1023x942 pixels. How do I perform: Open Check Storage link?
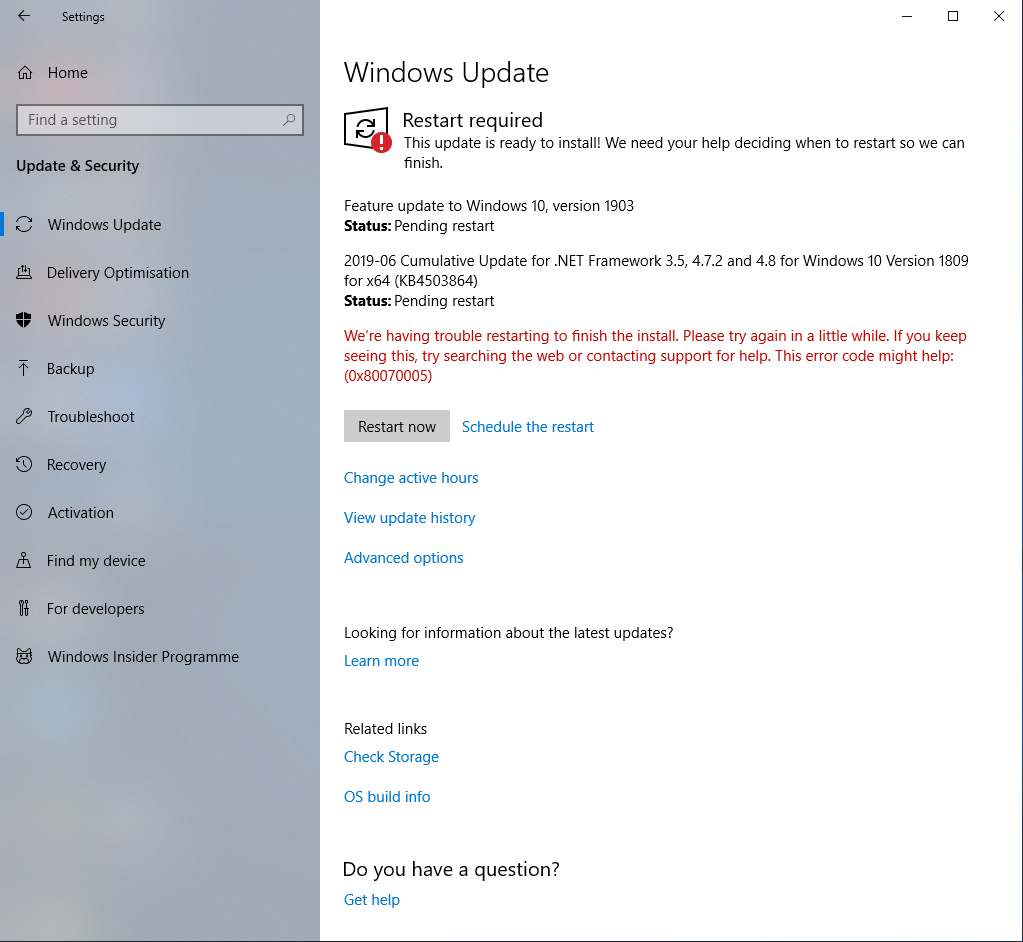[x=391, y=757]
